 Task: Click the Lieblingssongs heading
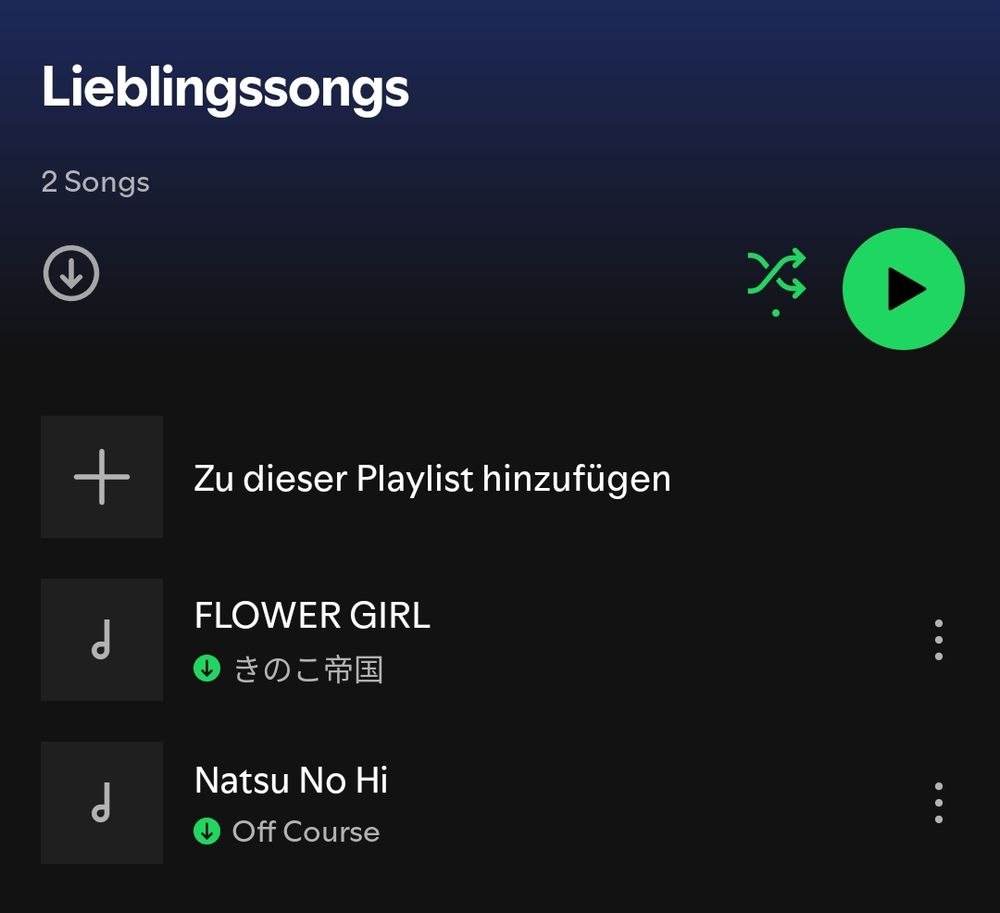(x=225, y=89)
